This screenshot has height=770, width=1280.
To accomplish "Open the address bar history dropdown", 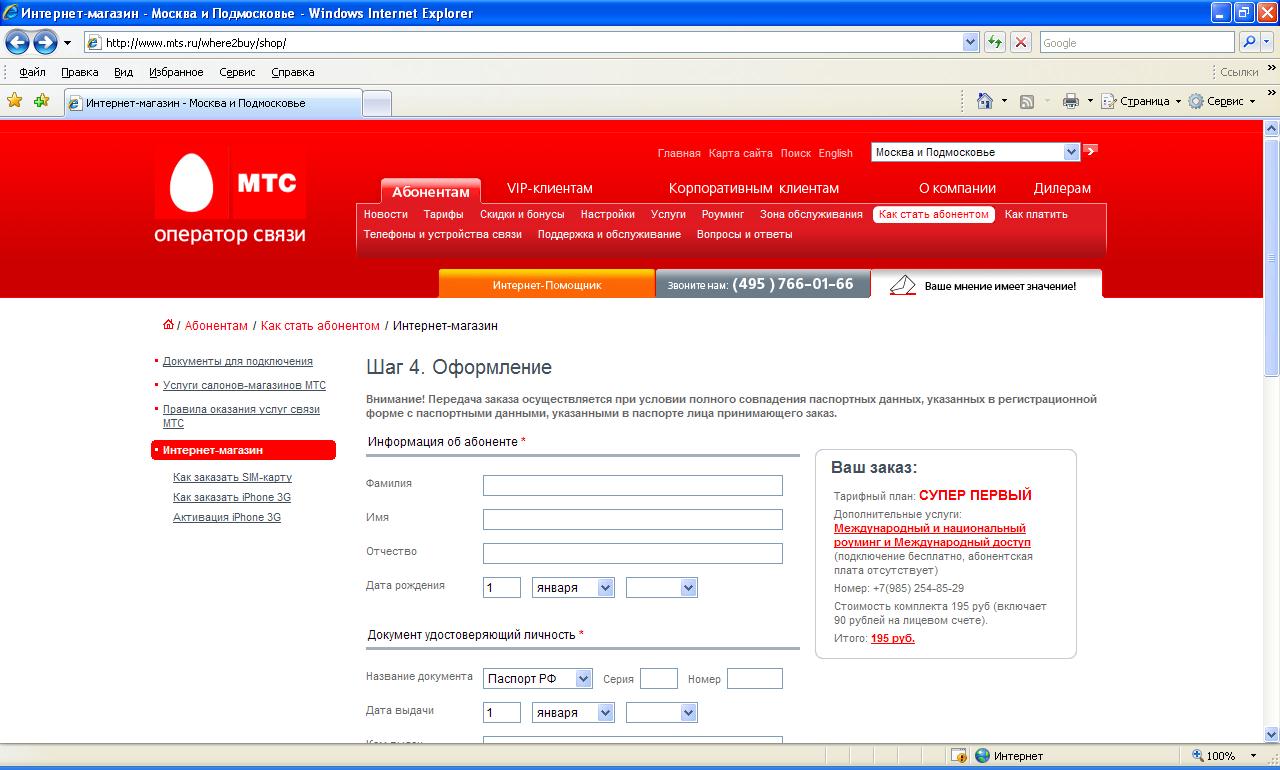I will click(x=970, y=42).
